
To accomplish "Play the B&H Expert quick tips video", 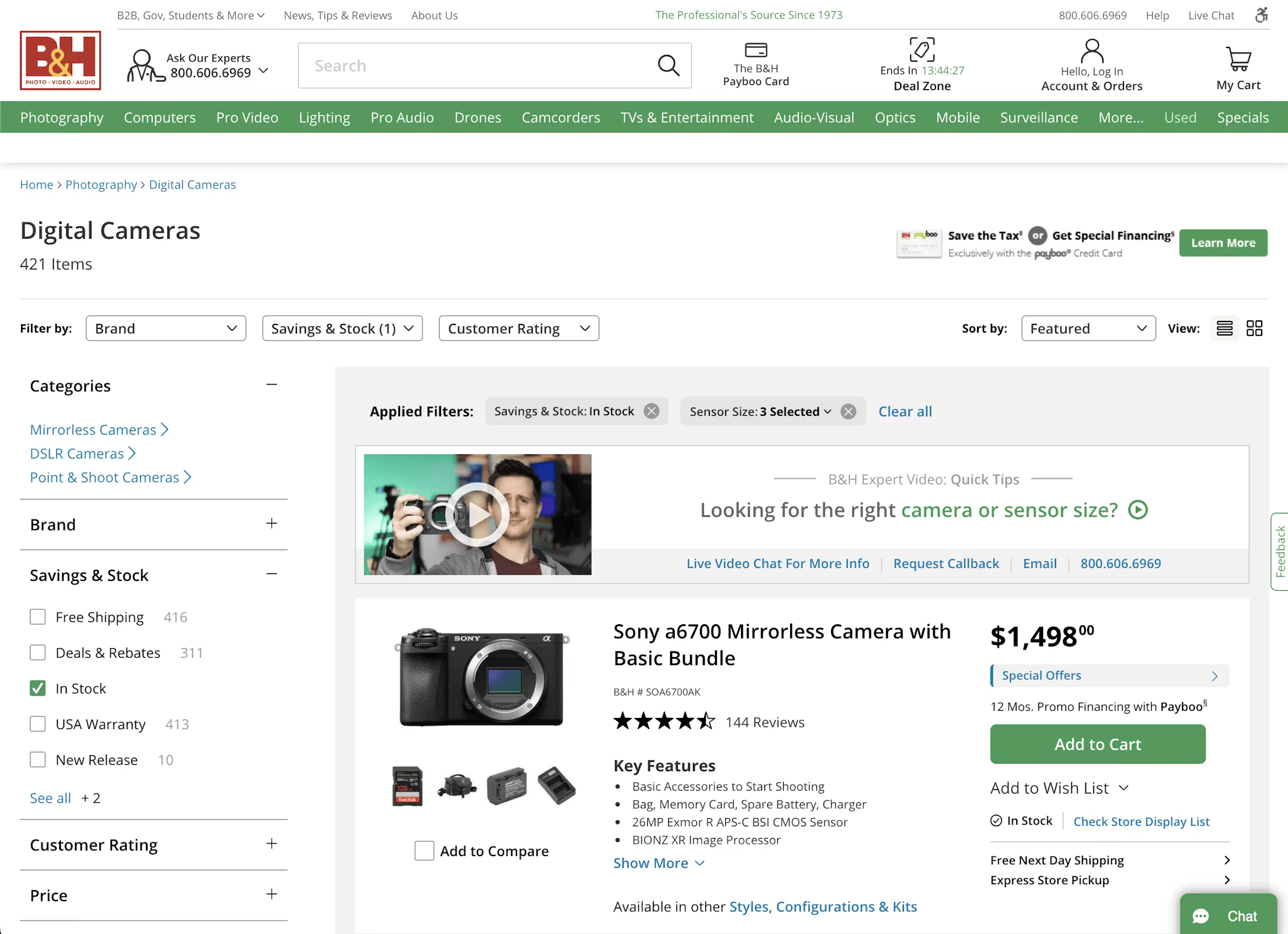I will click(x=477, y=515).
